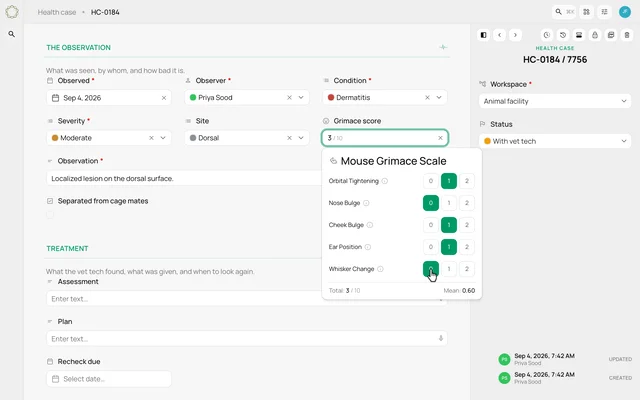Click the Mouse Grimace Scale title
The width and height of the screenshot is (640, 400).
point(393,161)
